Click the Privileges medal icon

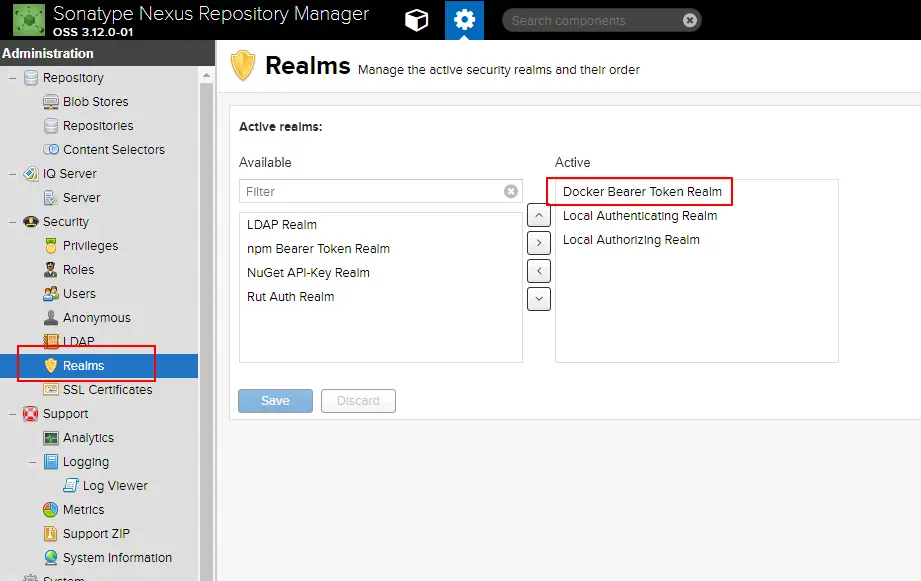point(51,246)
